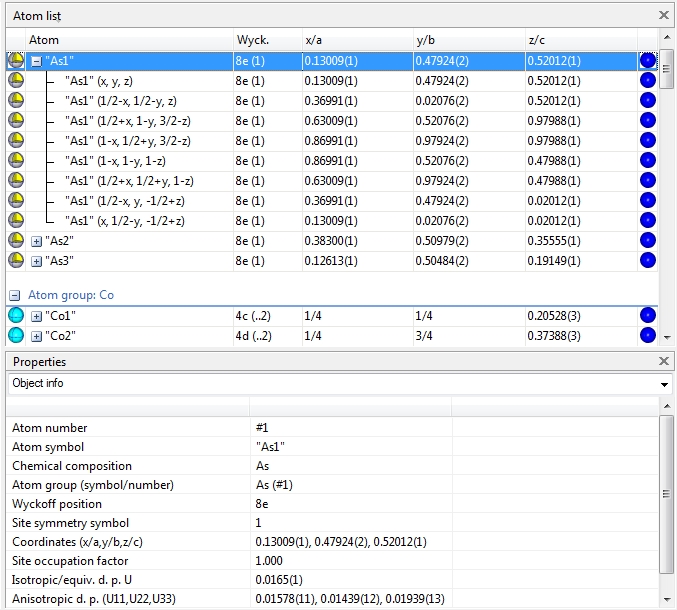
Task: Open the Object info dropdown
Action: pos(665,384)
